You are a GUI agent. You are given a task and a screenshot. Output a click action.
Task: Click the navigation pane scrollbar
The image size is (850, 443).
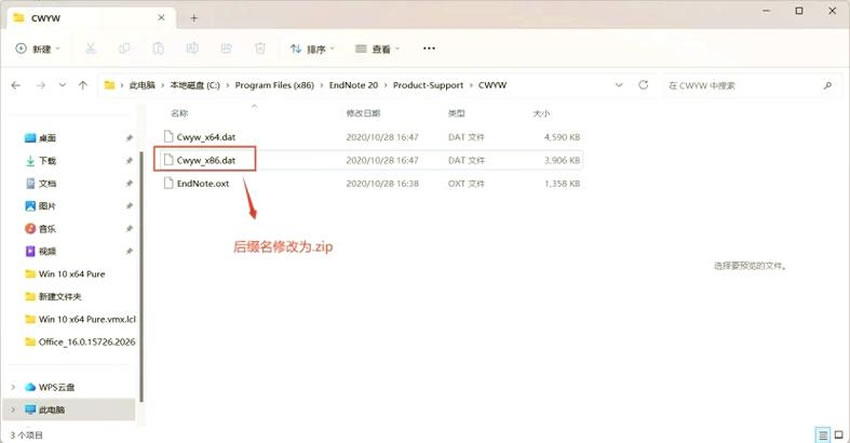[x=141, y=277]
